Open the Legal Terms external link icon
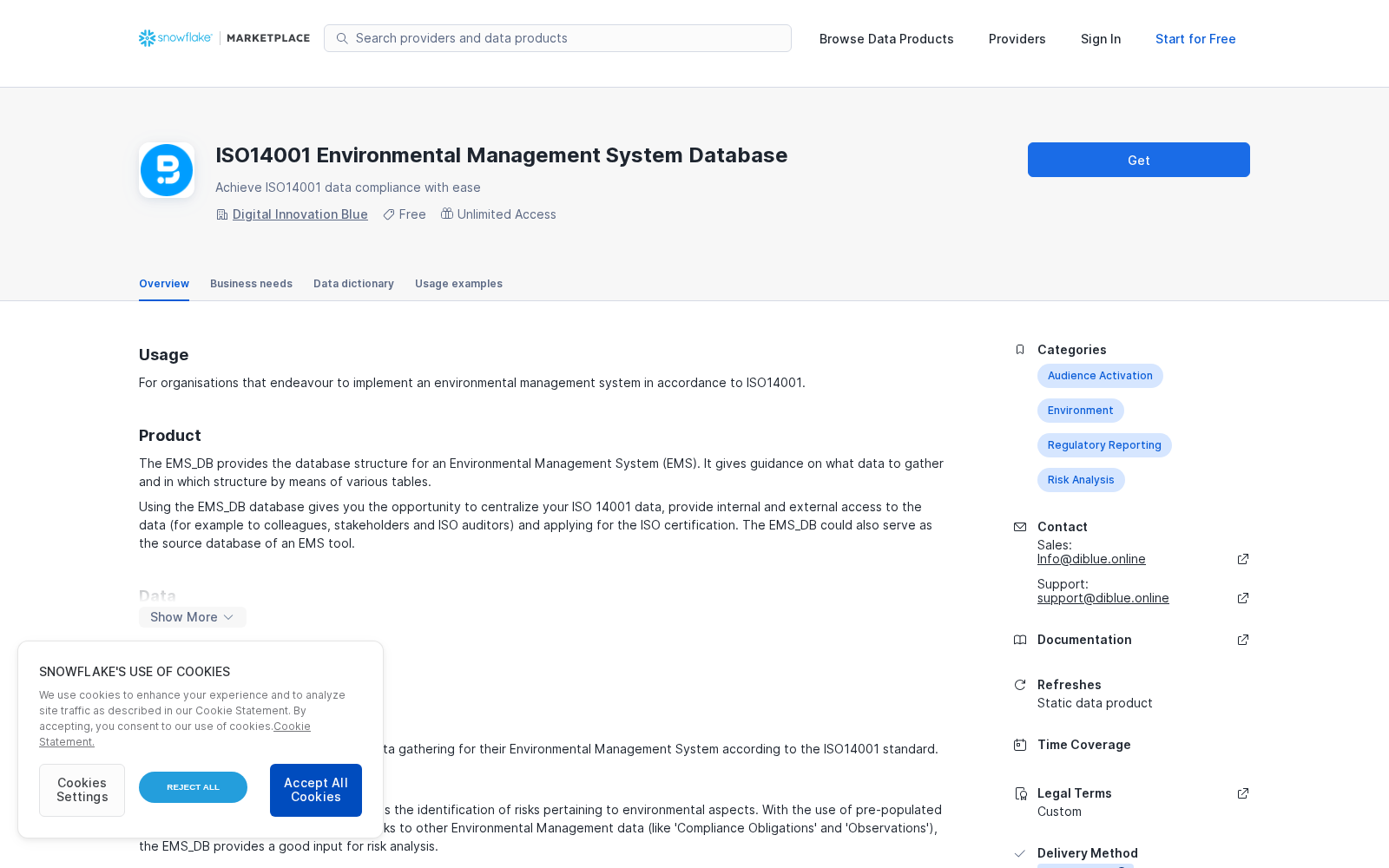The height and width of the screenshot is (868, 1389). pos(1243,793)
